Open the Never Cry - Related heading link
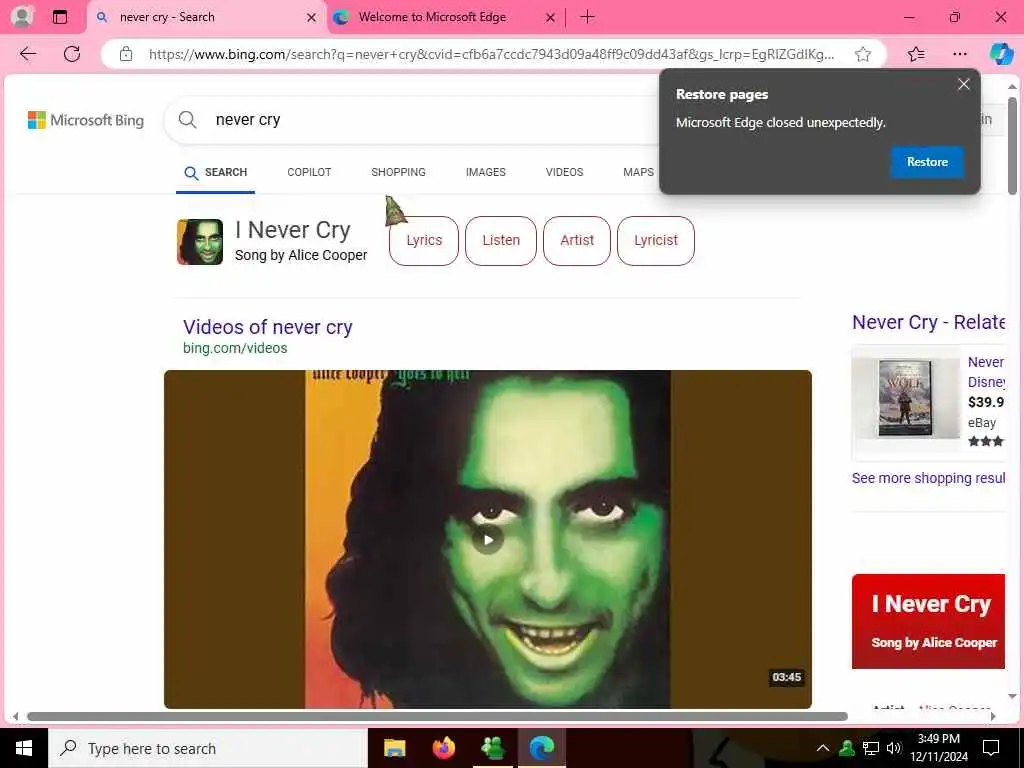The width and height of the screenshot is (1024, 768). 928,322
